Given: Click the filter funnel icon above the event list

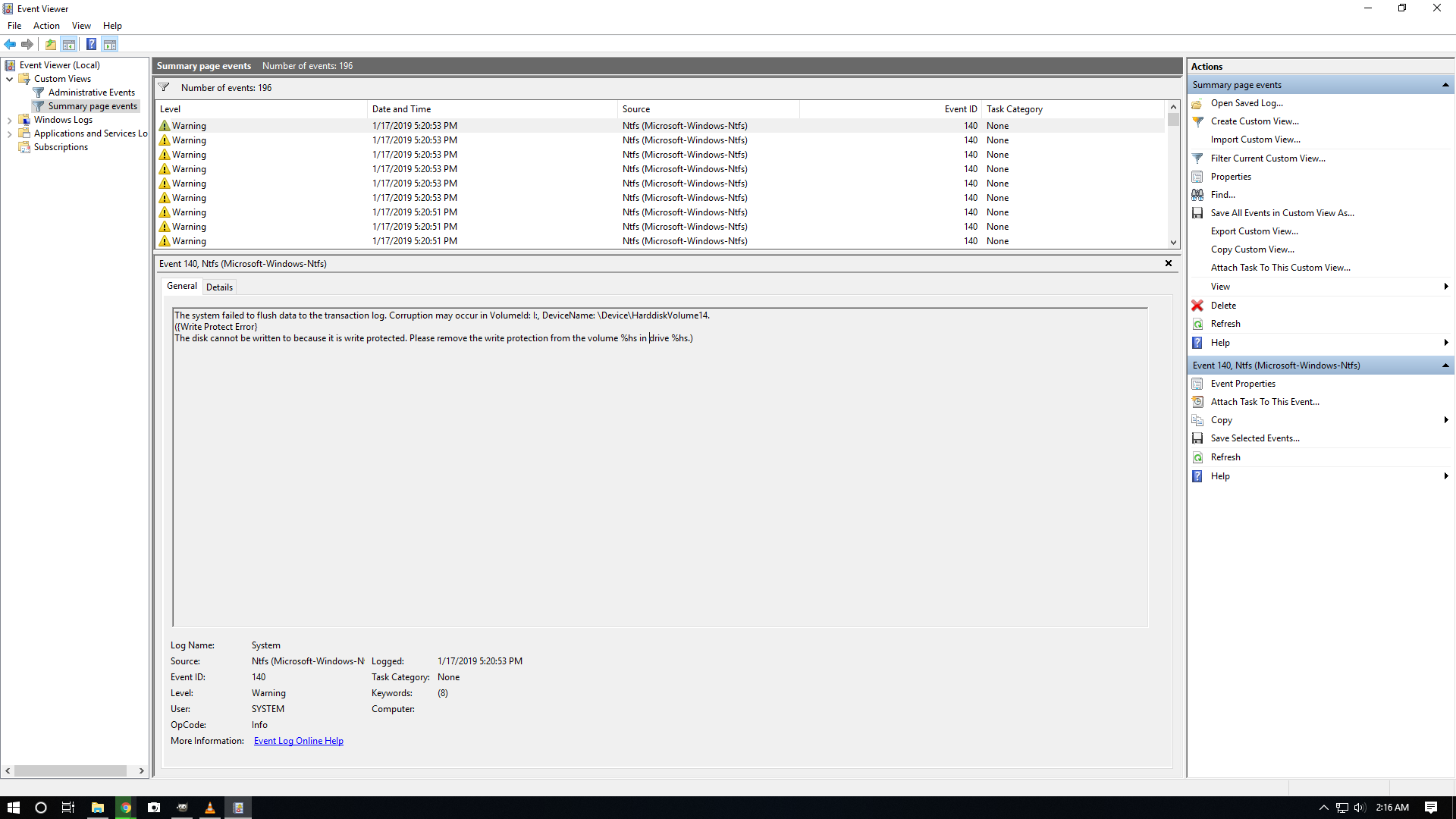Looking at the screenshot, I should point(164,87).
